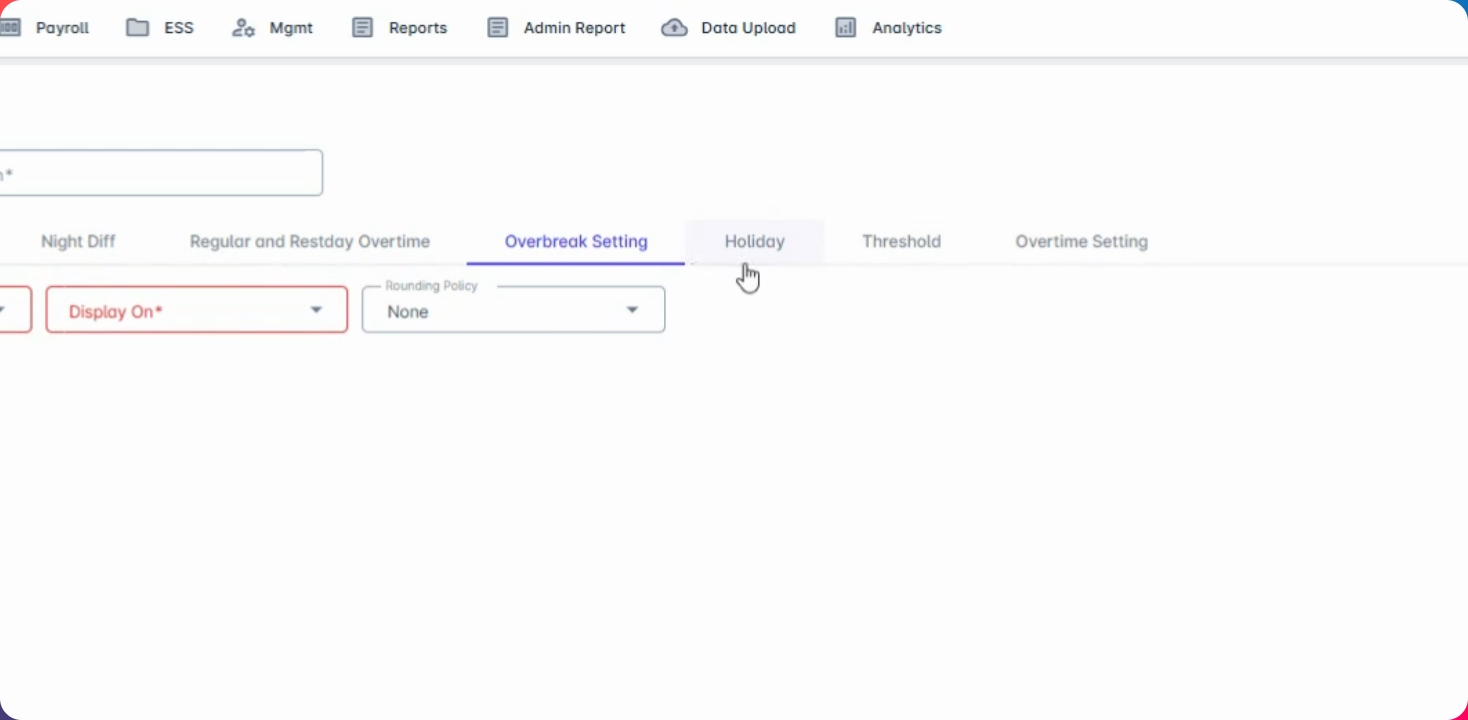Go to the Night Diff tab
The height and width of the screenshot is (720, 1468).
(x=78, y=242)
